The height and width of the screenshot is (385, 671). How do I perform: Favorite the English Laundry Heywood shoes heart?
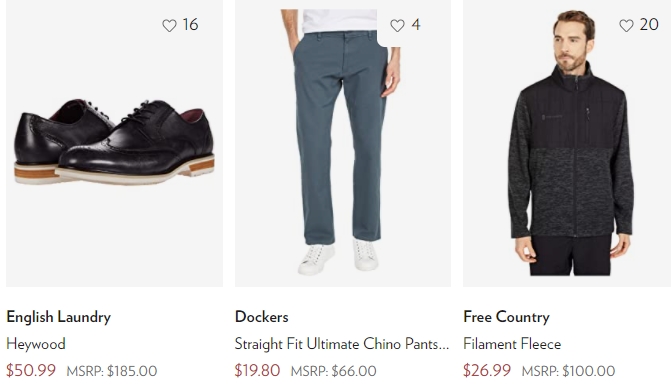pyautogui.click(x=169, y=26)
